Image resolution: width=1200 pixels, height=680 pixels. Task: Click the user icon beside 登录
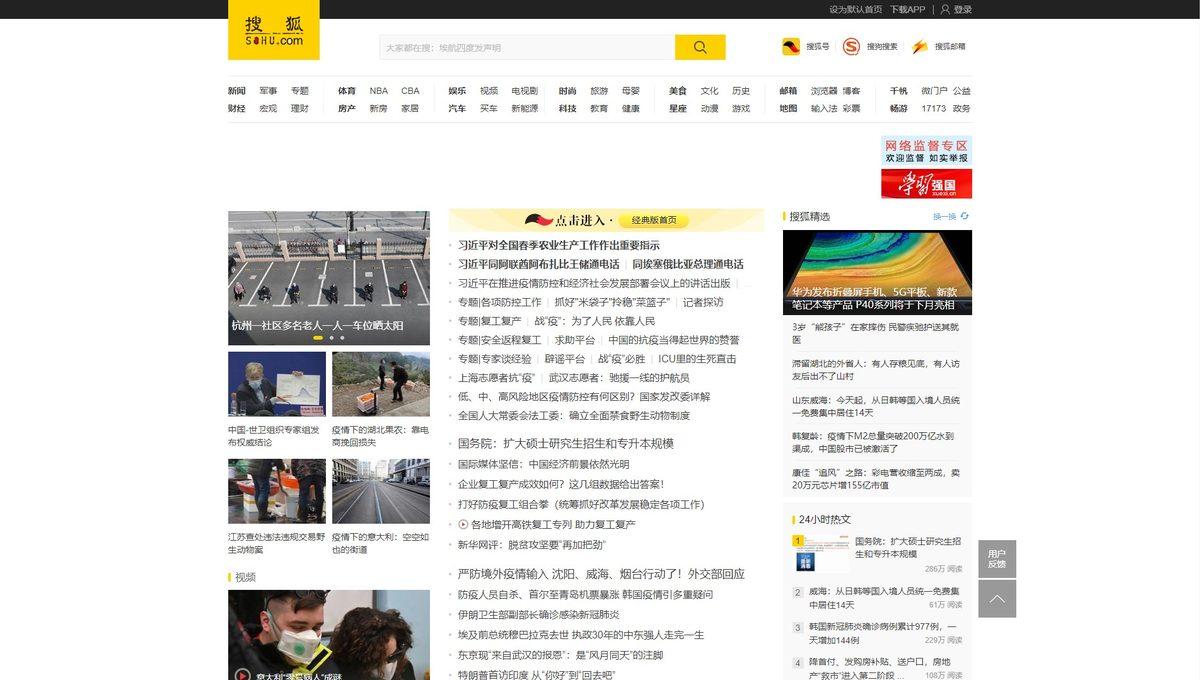tap(945, 9)
